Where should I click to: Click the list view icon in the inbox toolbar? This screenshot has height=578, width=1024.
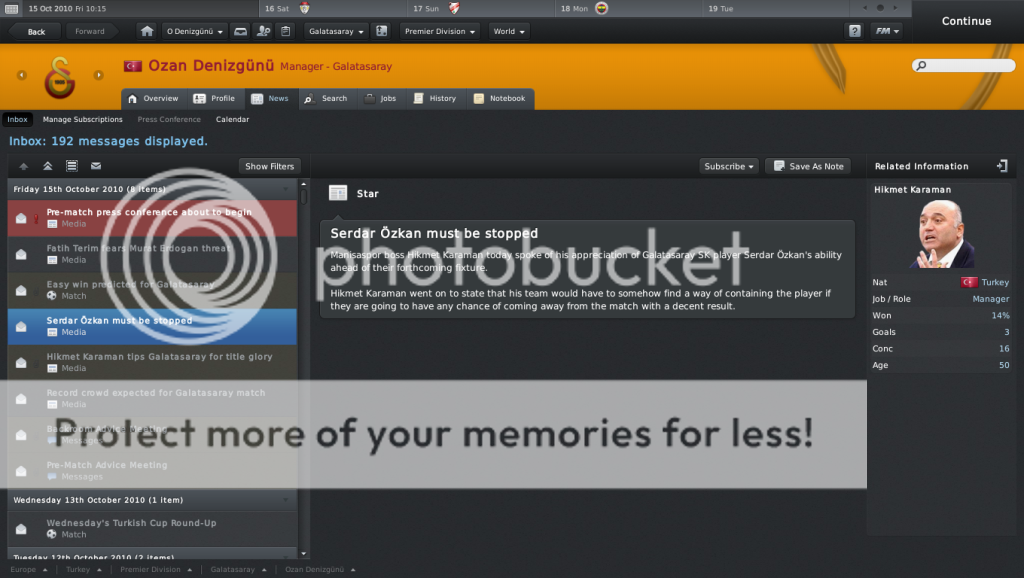(72, 166)
